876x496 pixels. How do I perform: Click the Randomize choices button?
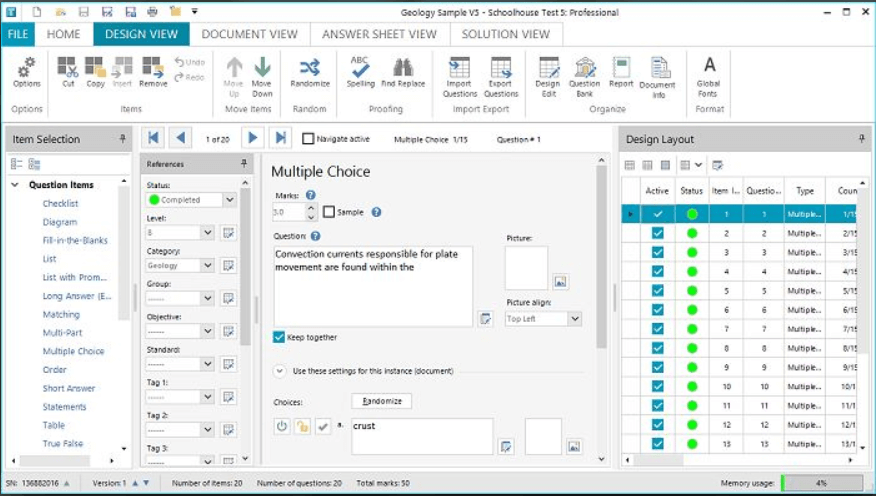coord(382,401)
